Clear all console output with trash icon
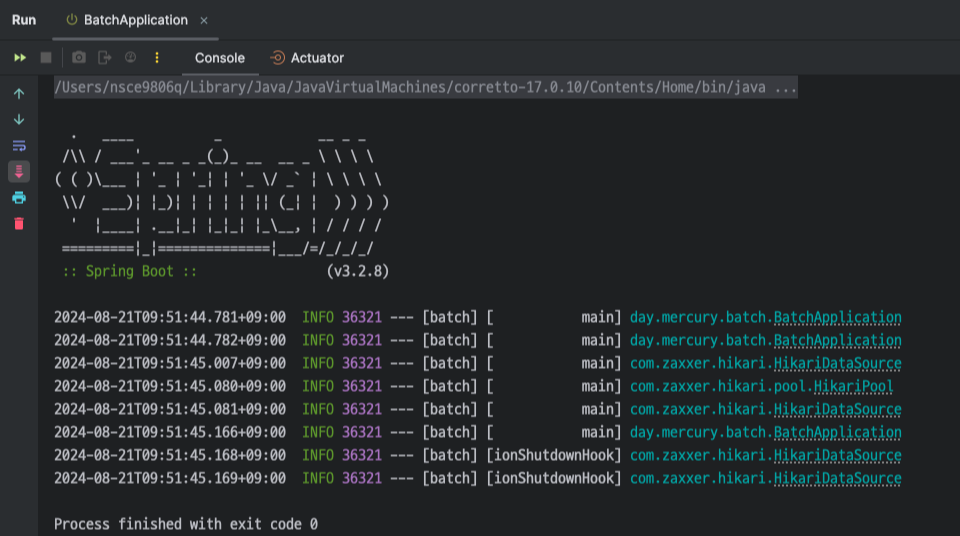The image size is (960, 536). (19, 224)
